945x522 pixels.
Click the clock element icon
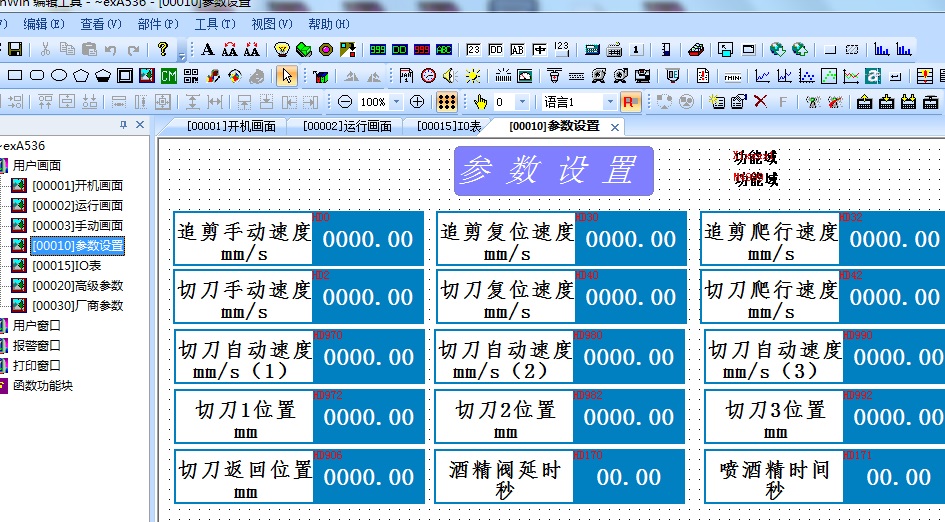tap(428, 75)
